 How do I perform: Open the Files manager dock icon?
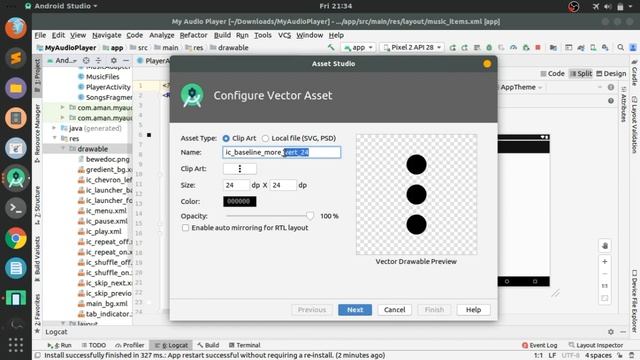(16, 88)
